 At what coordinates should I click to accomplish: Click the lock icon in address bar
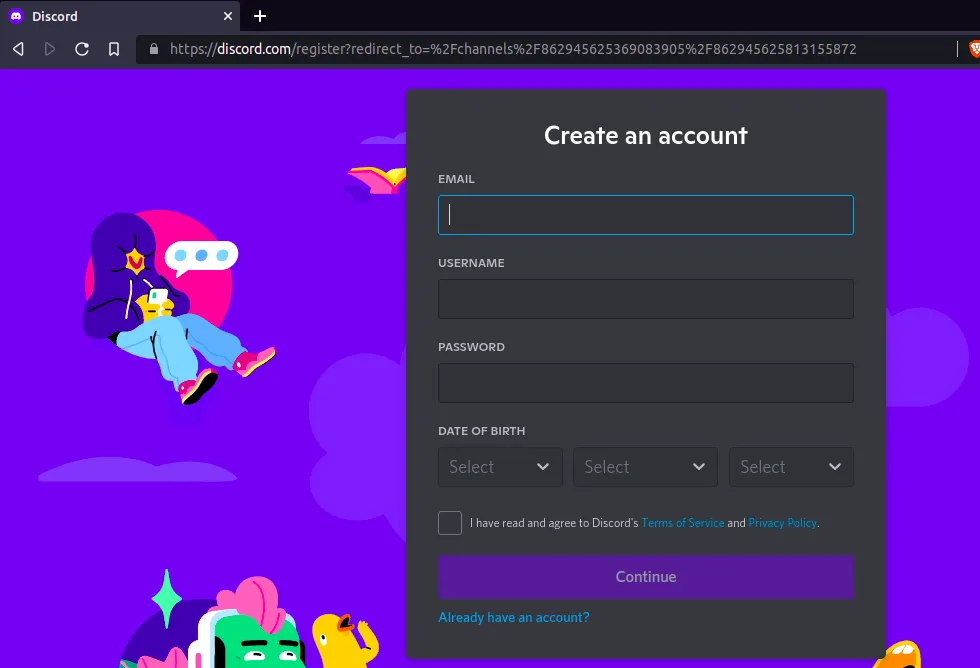coord(154,49)
